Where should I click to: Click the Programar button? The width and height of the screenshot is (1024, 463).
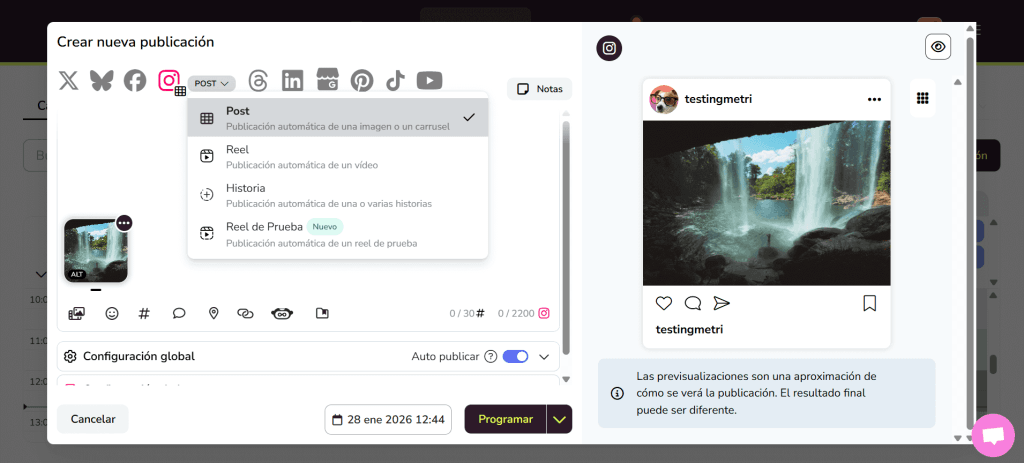coord(505,419)
